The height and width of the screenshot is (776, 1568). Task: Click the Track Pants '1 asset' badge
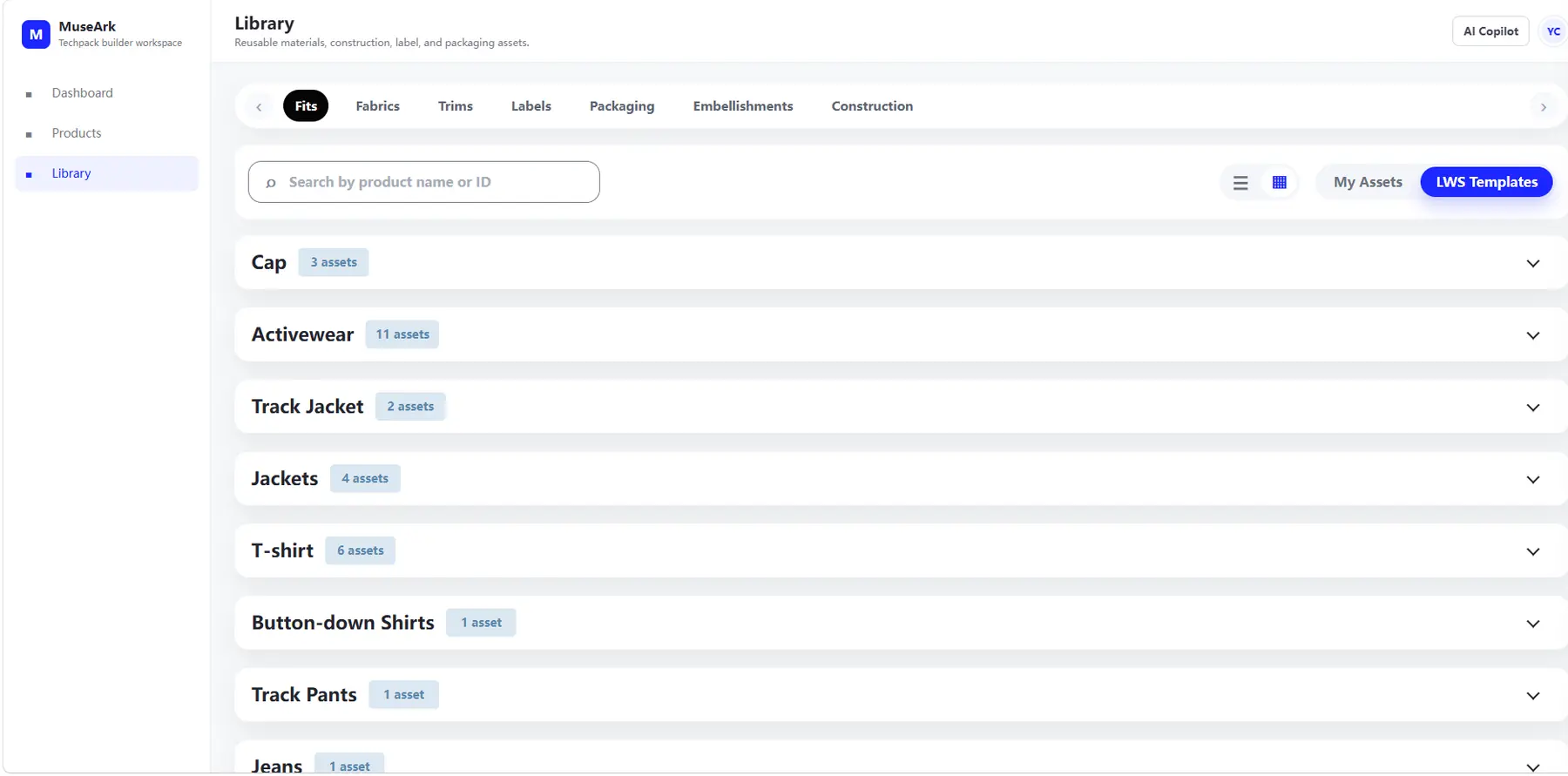click(403, 695)
